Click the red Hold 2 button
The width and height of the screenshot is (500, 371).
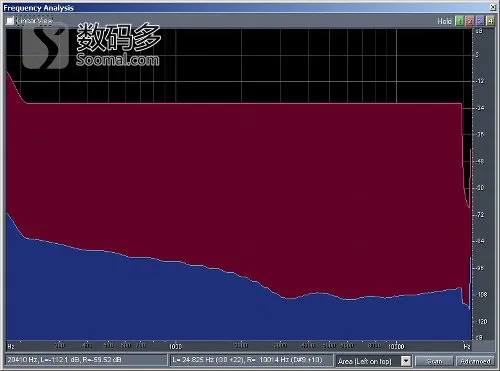tap(470, 21)
